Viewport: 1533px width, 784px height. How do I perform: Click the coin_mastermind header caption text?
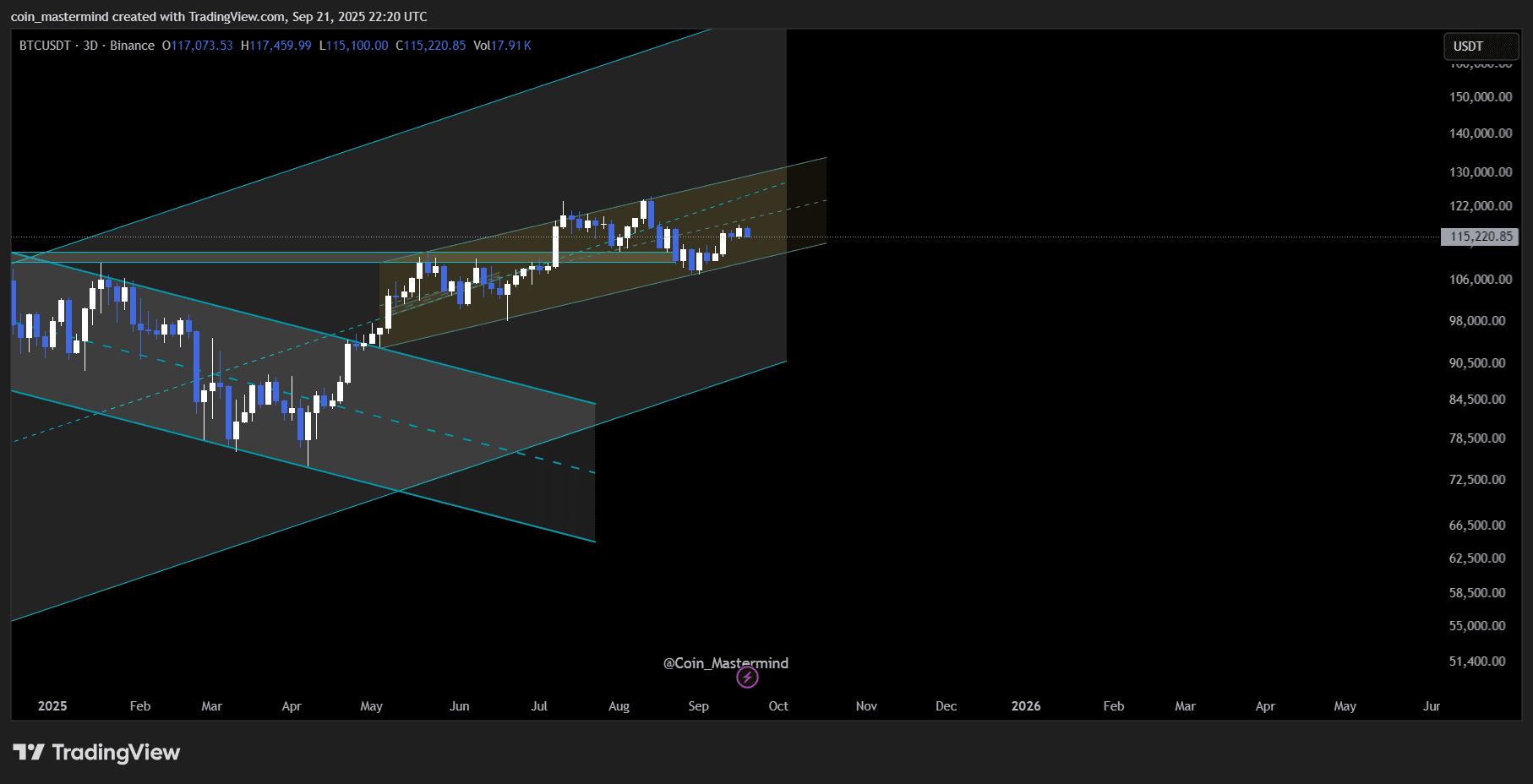[x=219, y=17]
